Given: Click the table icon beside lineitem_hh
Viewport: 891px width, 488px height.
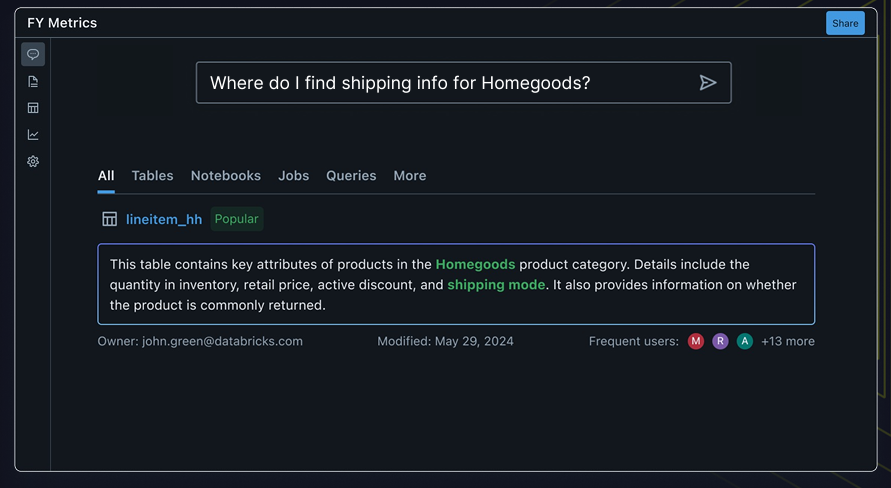Looking at the screenshot, I should click(110, 219).
